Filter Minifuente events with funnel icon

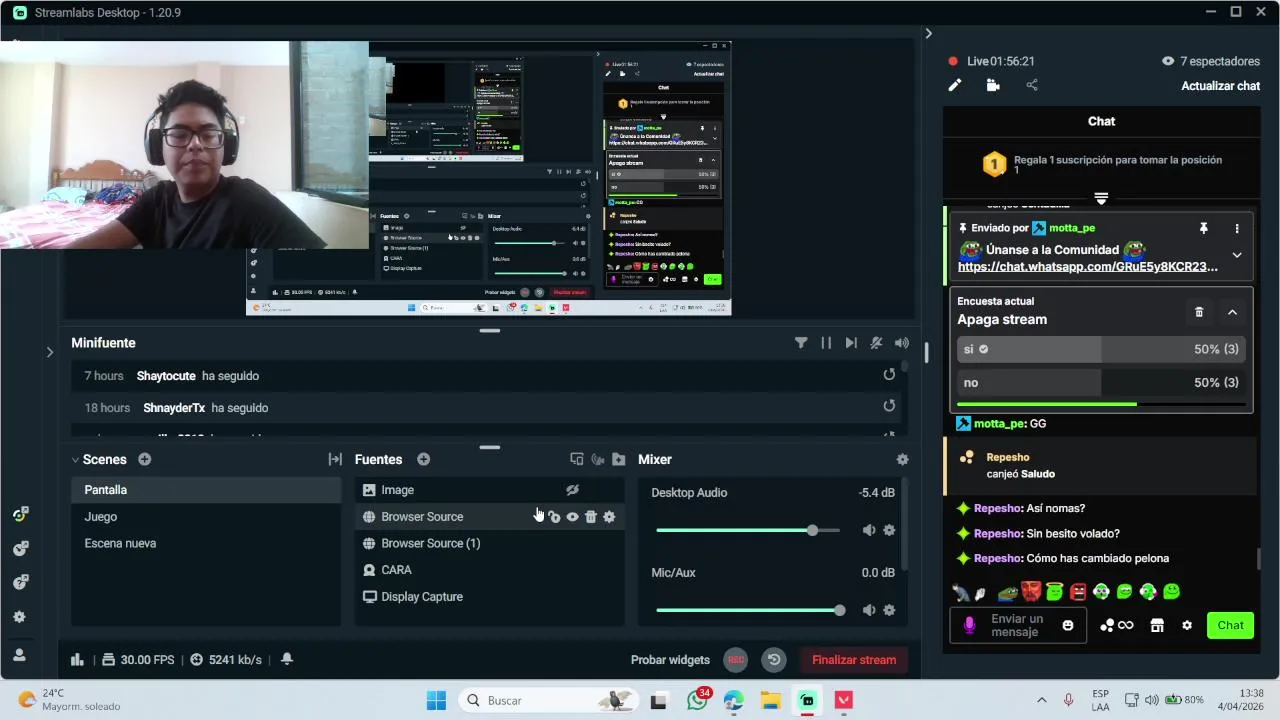[x=801, y=343]
